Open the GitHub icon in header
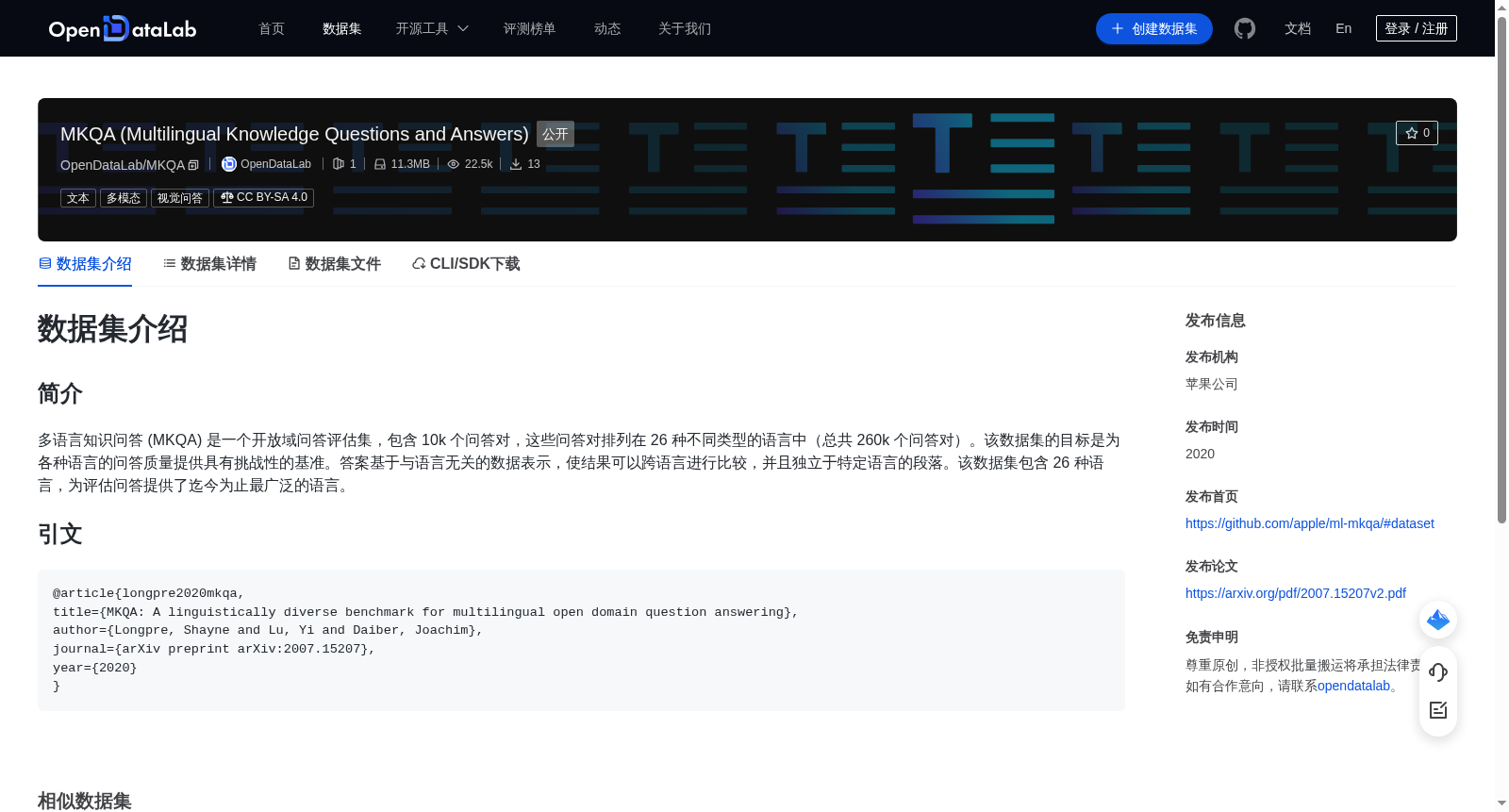Viewport: 1509px width, 812px height. tap(1245, 28)
